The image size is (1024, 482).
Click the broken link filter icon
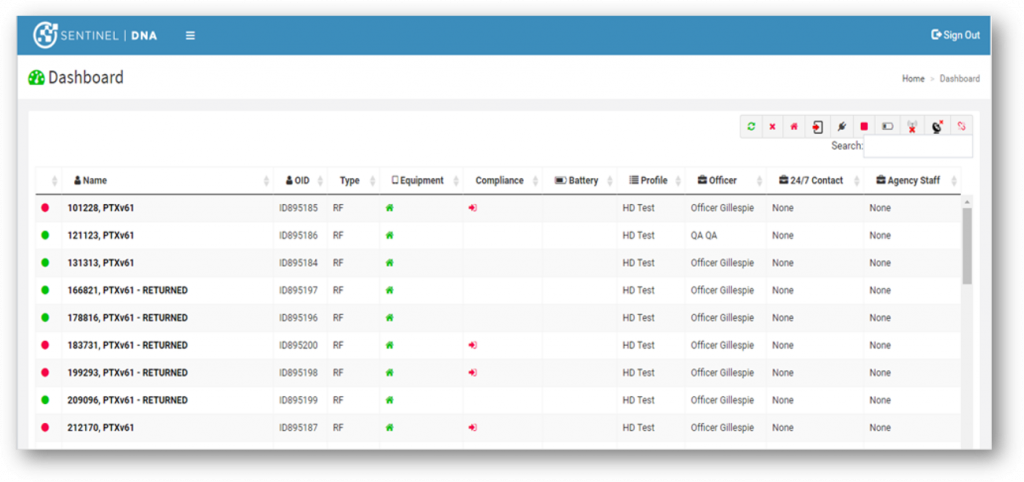click(961, 127)
